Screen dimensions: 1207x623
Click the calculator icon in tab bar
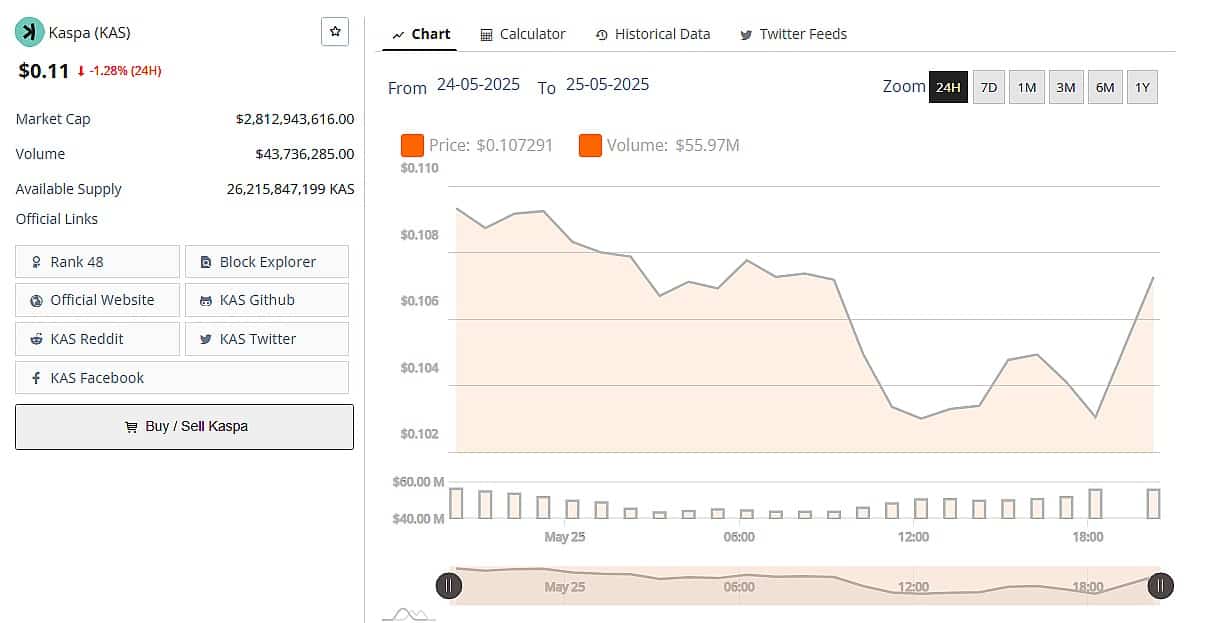tap(486, 35)
